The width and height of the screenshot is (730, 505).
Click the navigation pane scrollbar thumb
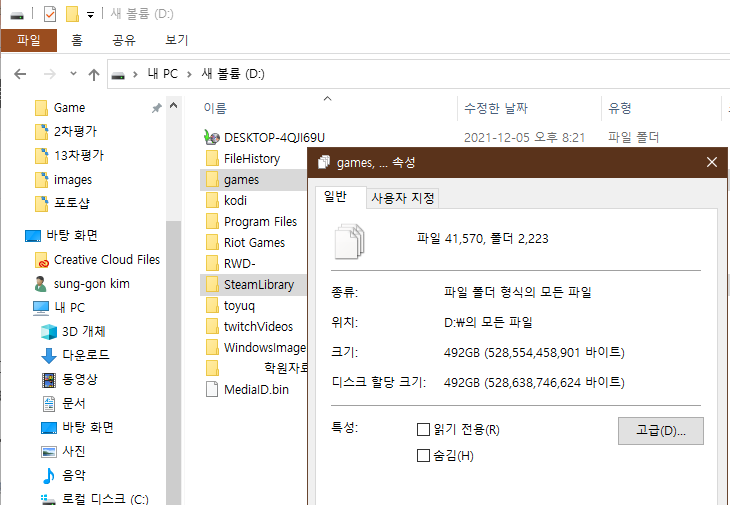174,363
